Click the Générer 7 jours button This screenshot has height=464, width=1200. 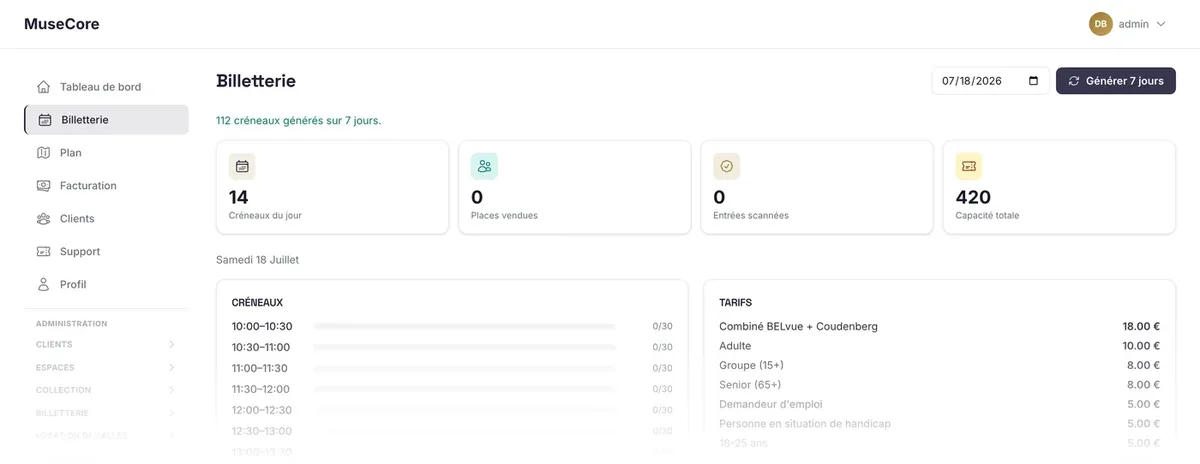[1116, 81]
